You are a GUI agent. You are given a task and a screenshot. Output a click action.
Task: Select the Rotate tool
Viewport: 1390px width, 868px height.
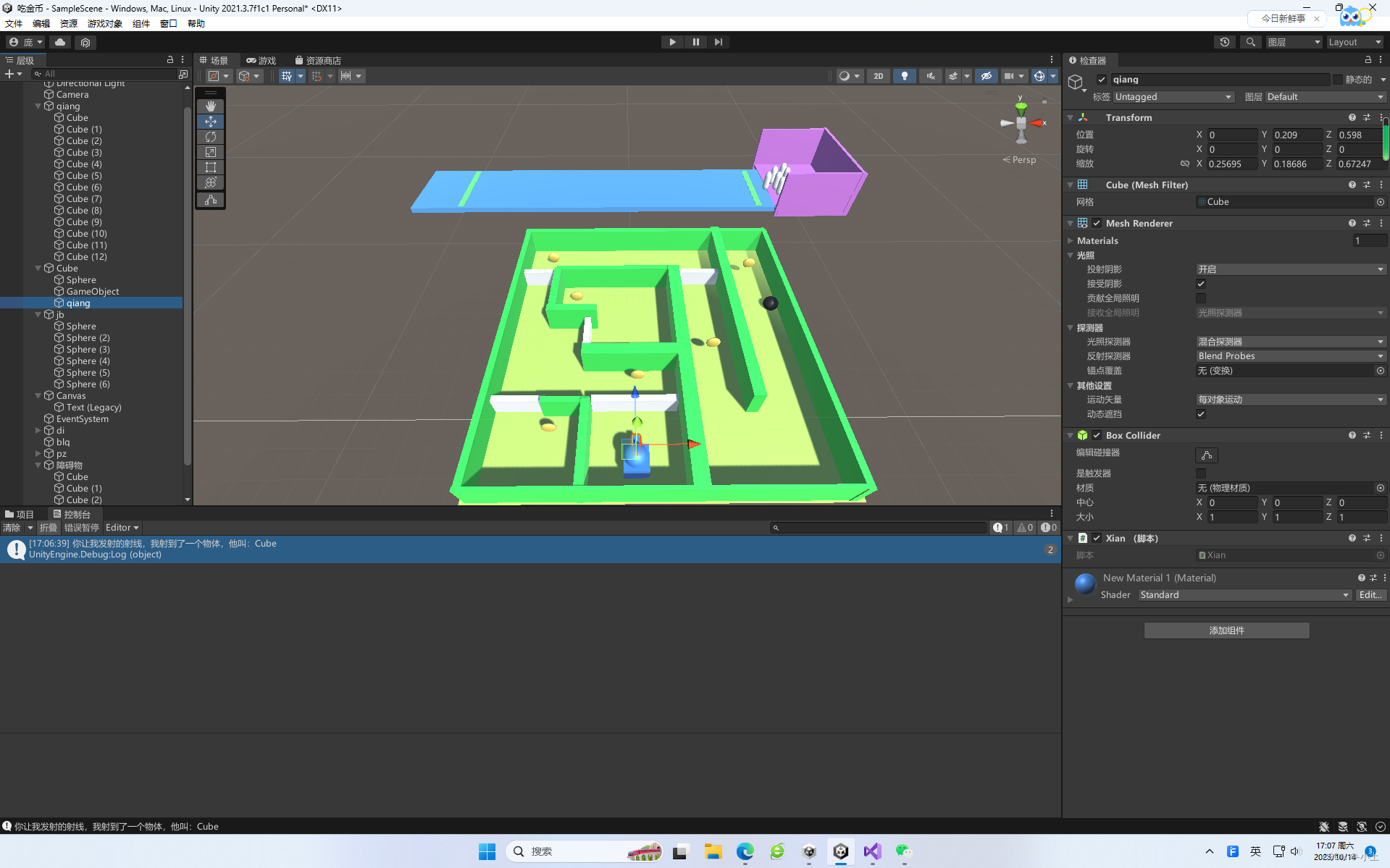[211, 137]
